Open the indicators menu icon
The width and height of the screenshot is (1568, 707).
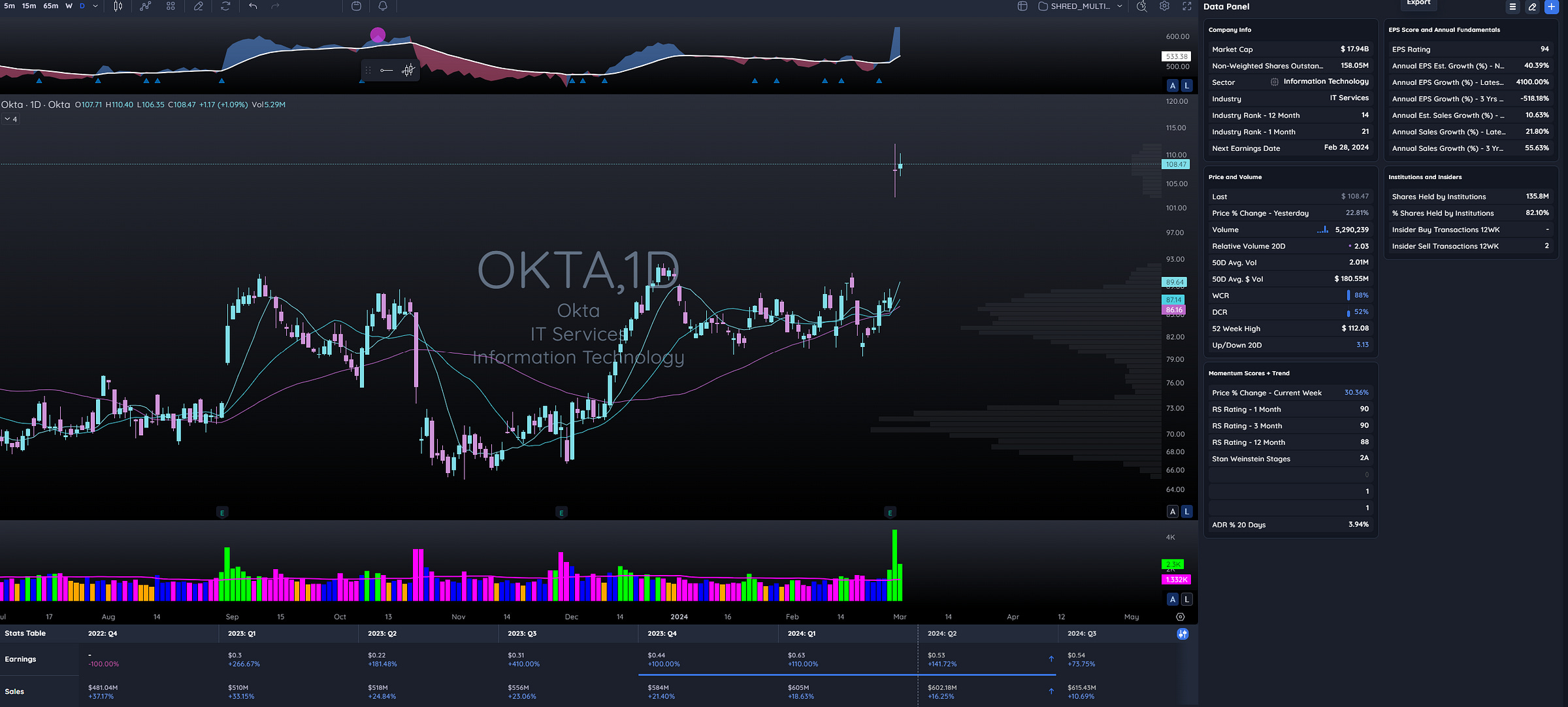click(x=145, y=6)
